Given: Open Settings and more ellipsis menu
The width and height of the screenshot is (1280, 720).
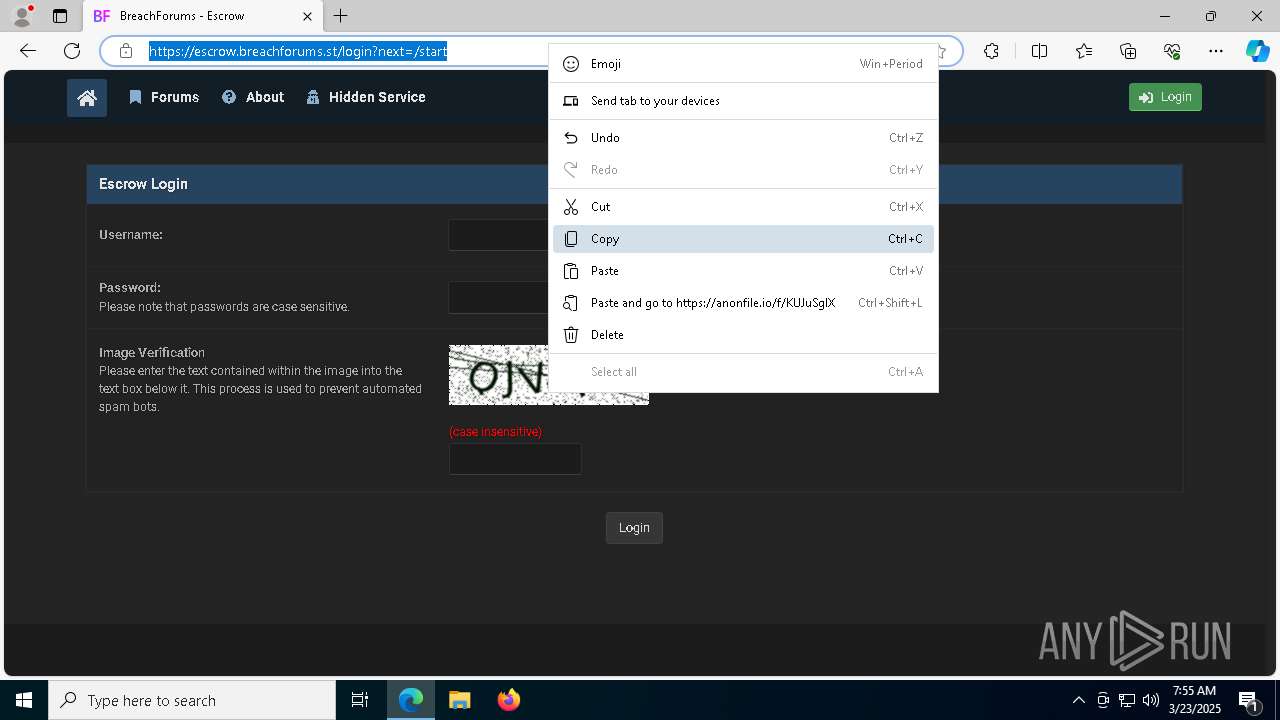Looking at the screenshot, I should [x=1216, y=51].
